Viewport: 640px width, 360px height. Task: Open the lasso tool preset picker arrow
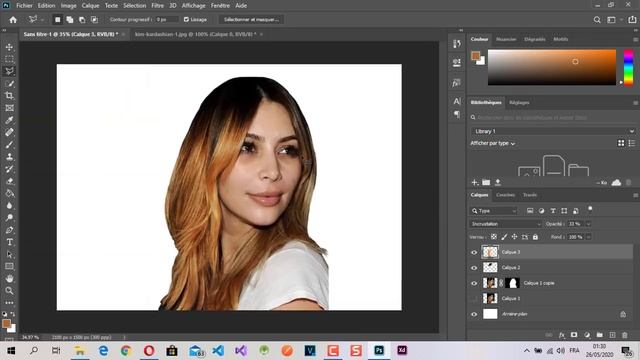[x=42, y=20]
